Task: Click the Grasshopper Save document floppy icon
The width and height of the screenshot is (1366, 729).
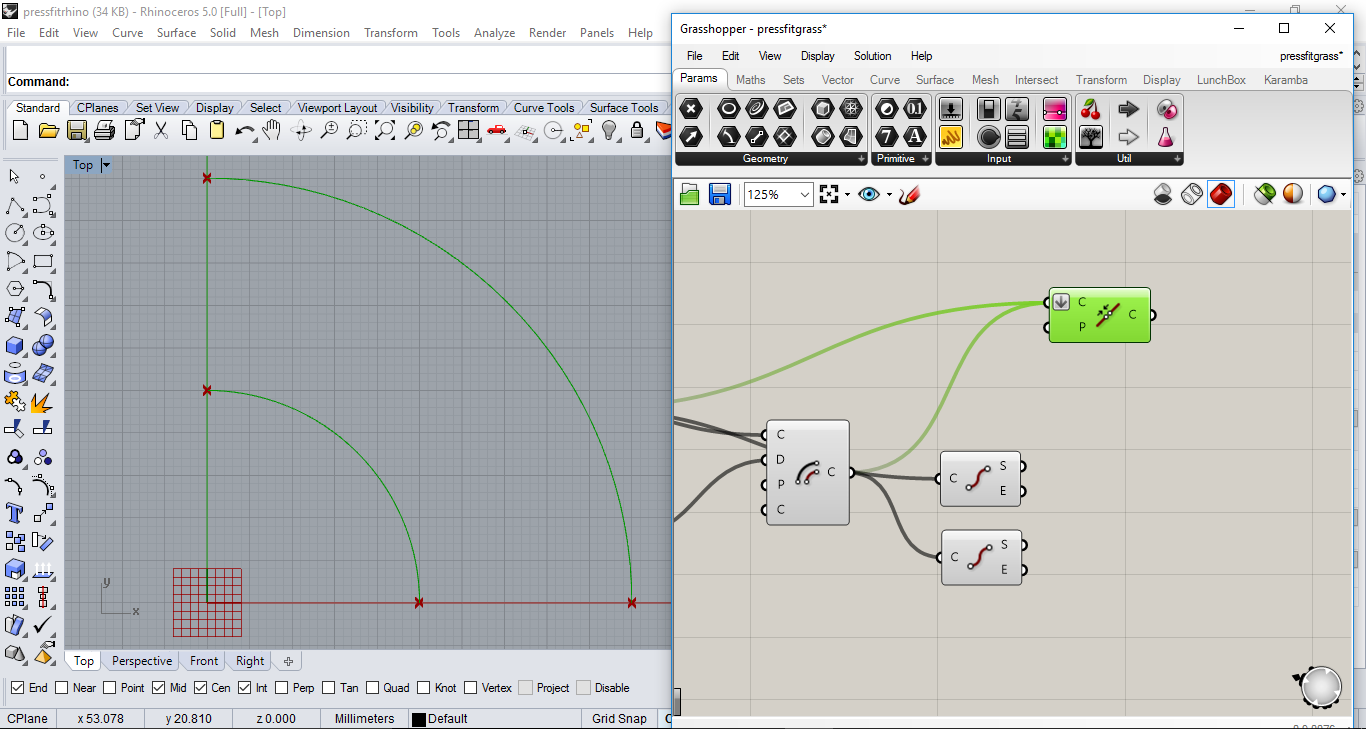Action: (x=719, y=194)
